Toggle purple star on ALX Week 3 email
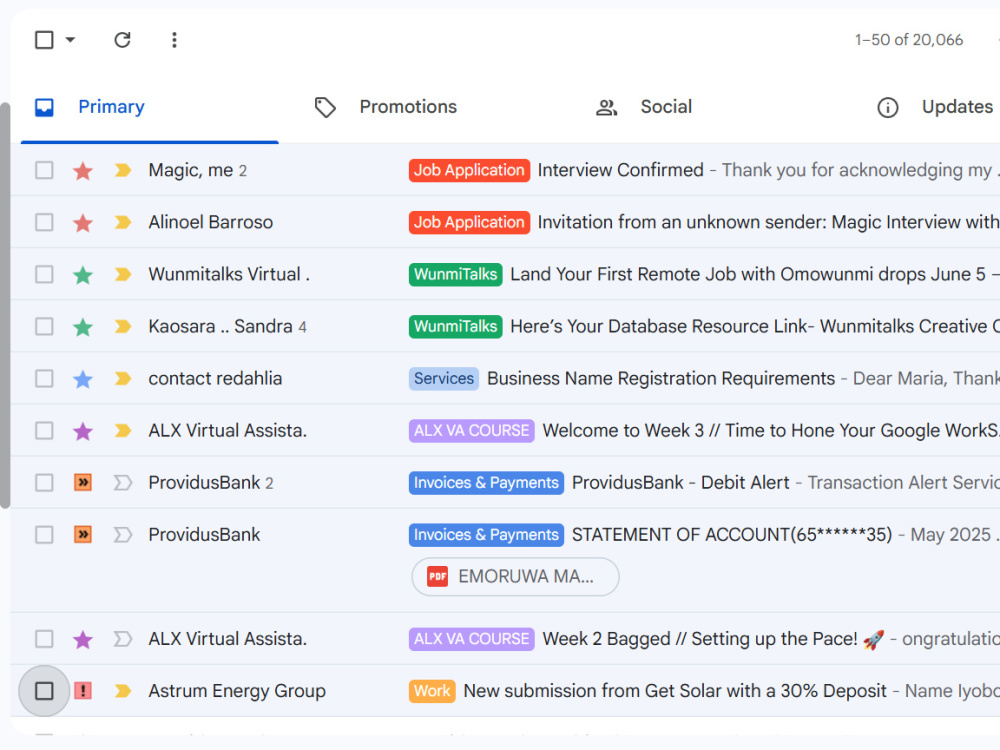Image resolution: width=1000 pixels, height=750 pixels. click(x=83, y=431)
